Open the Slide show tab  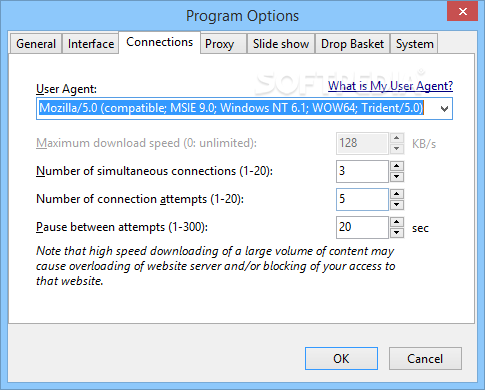point(281,44)
